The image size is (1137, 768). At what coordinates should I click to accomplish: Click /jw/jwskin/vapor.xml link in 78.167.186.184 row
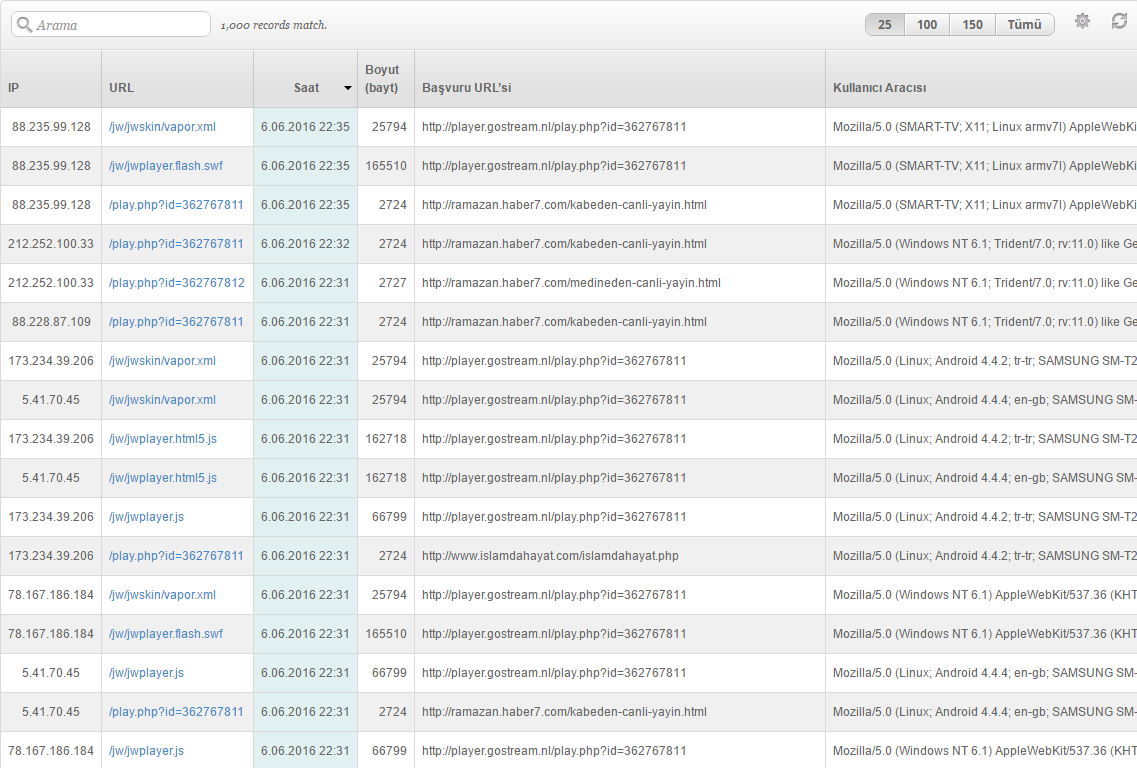(162, 595)
